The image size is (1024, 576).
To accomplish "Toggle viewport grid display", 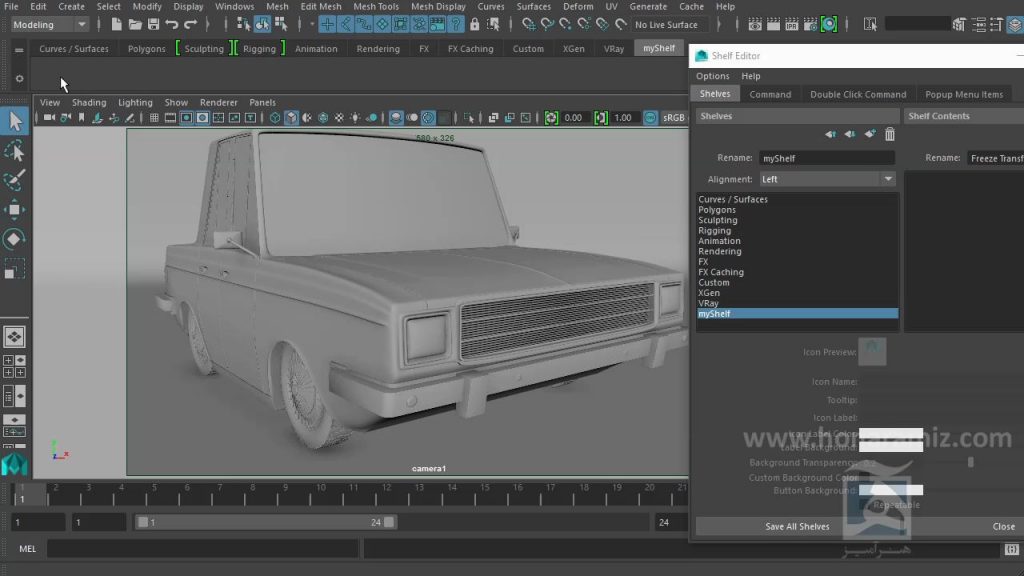I will pyautogui.click(x=154, y=118).
